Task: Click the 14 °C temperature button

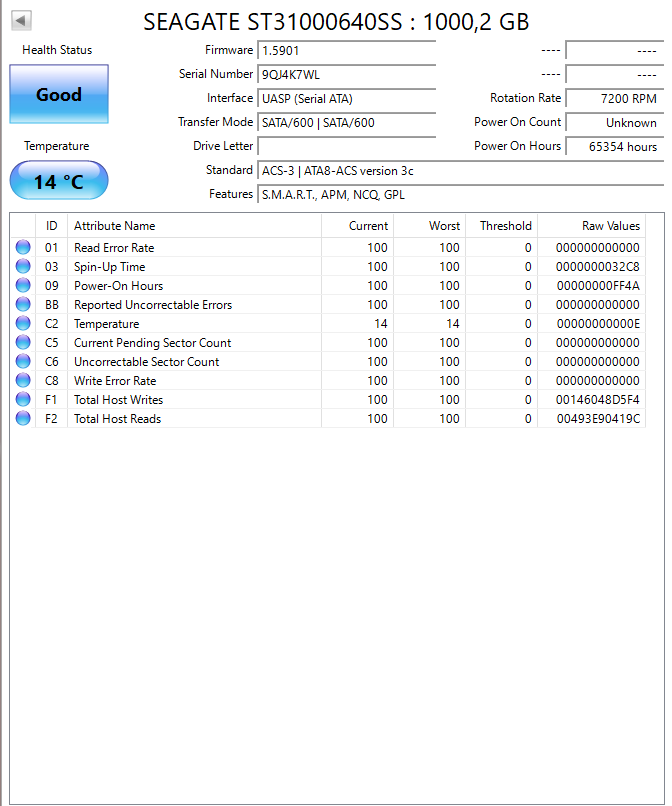Action: (59, 180)
